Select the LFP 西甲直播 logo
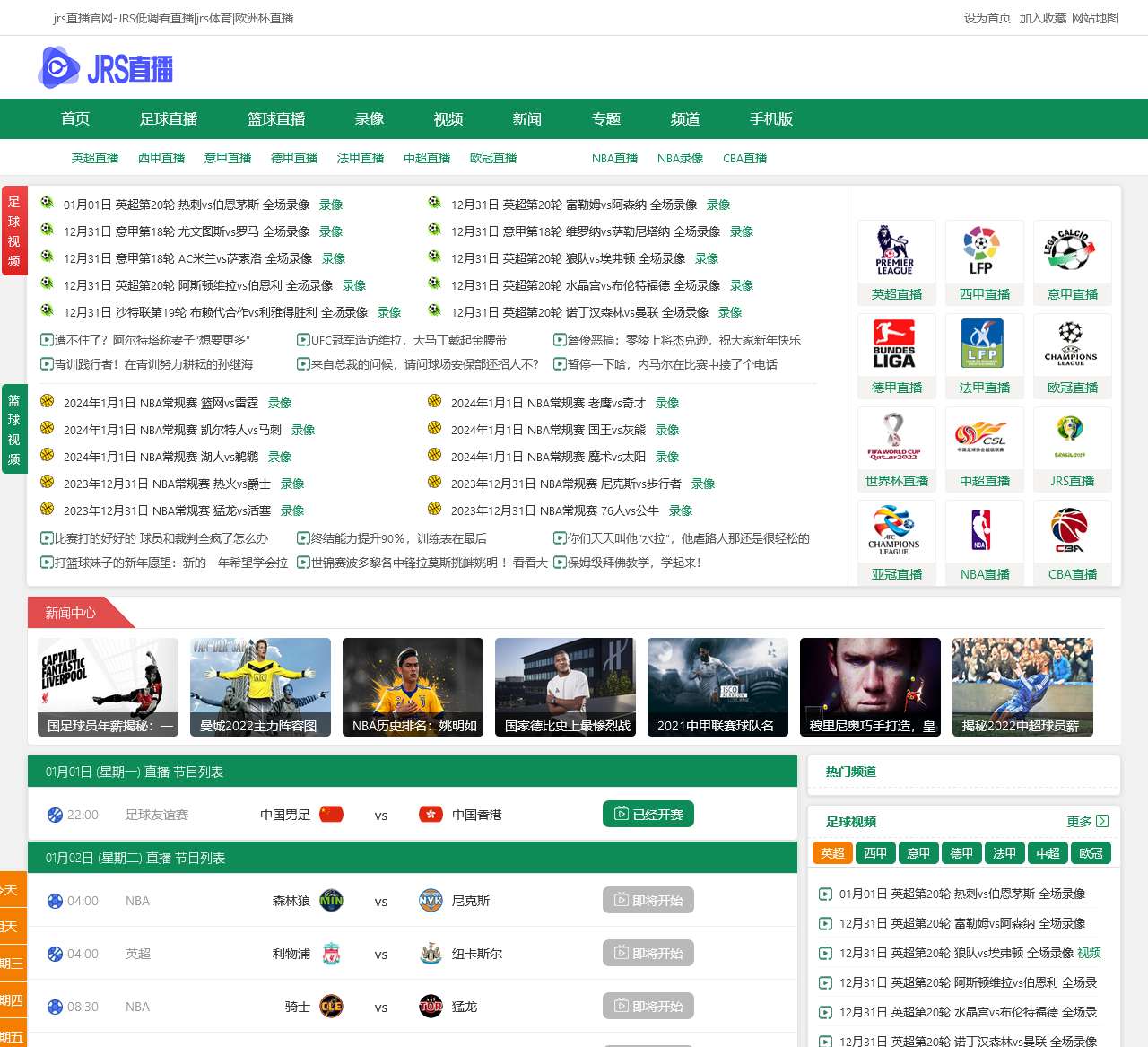The image size is (1148, 1047). 984,251
